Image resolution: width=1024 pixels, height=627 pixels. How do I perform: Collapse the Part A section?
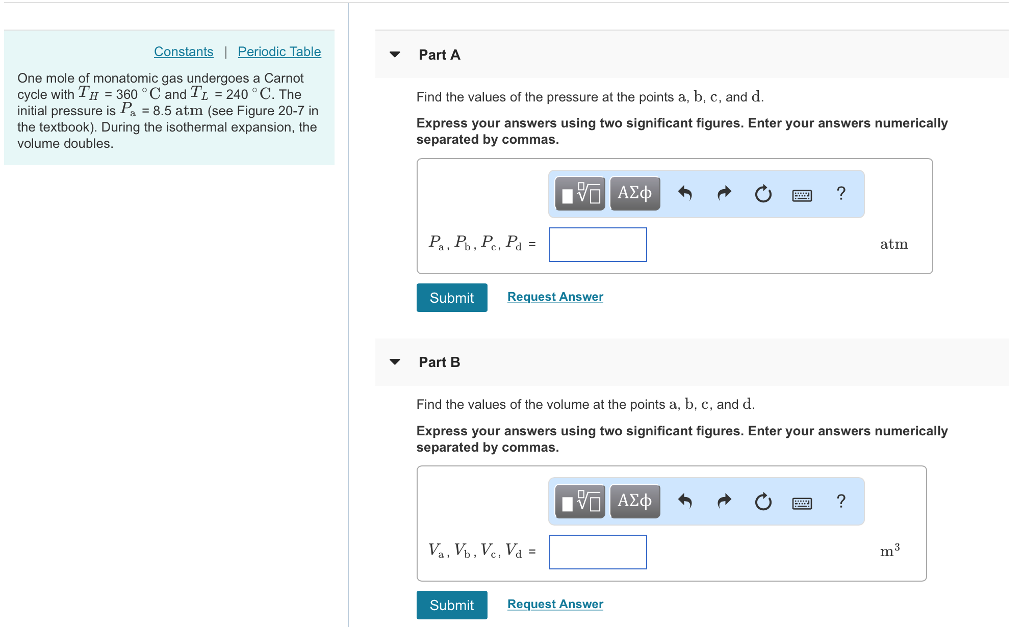pos(394,55)
